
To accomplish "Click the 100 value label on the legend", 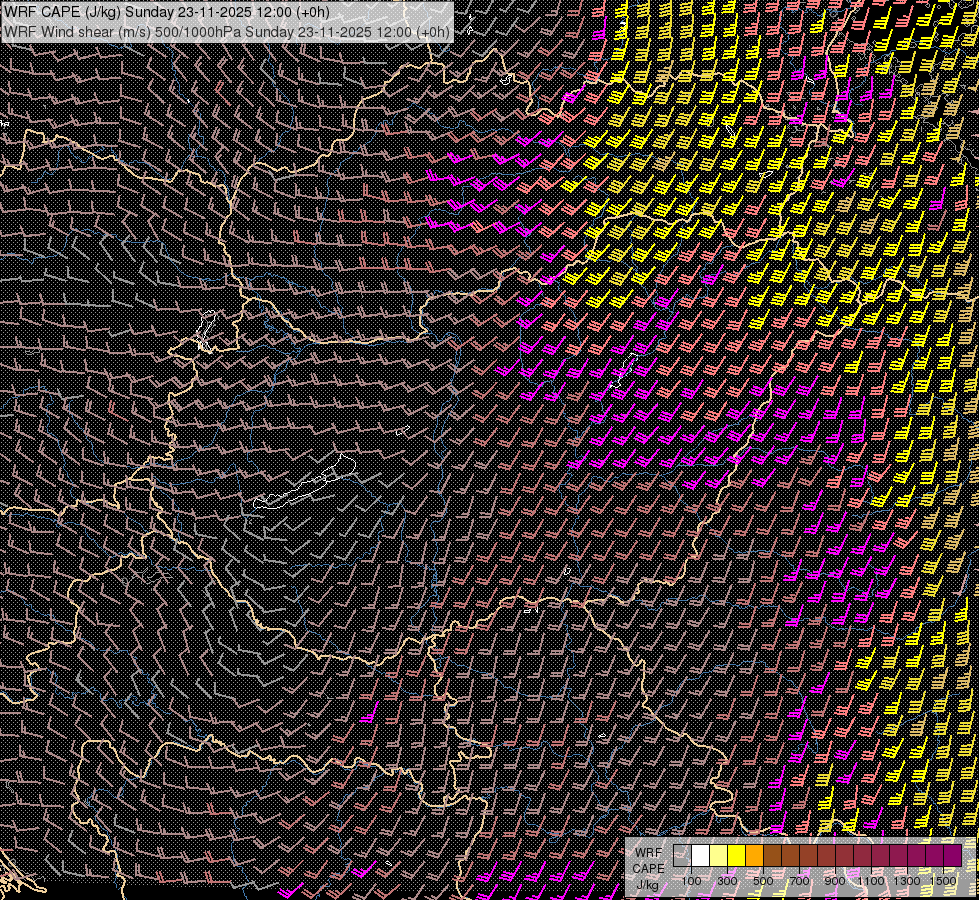I will tap(691, 881).
